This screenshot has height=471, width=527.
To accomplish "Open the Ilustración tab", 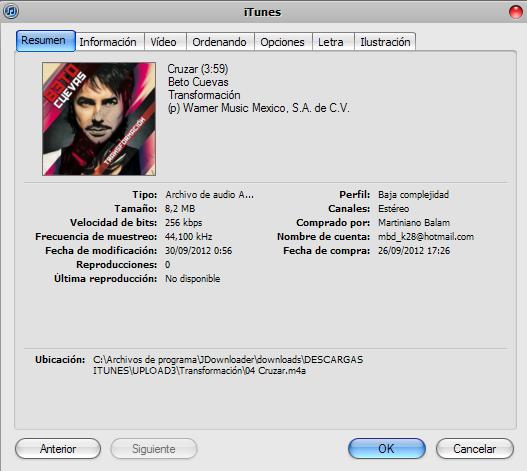I will point(385,42).
